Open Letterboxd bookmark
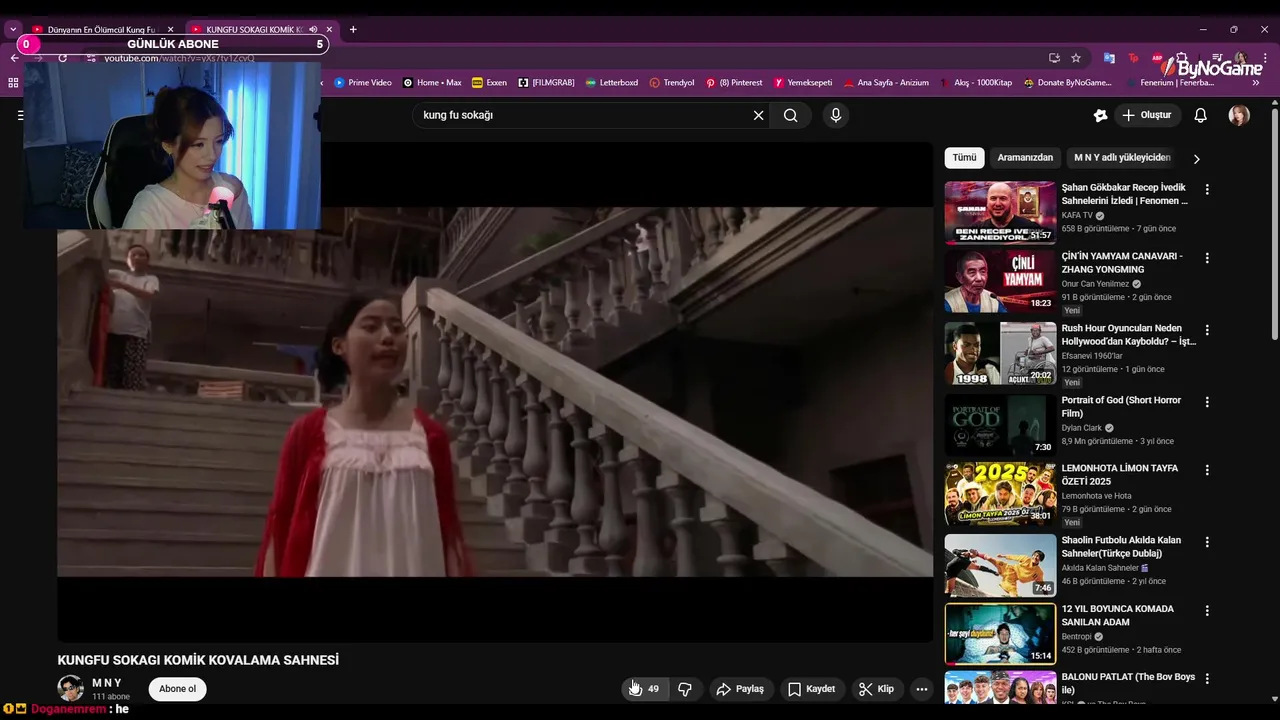Screen dimensions: 1280x720 (x=612, y=83)
